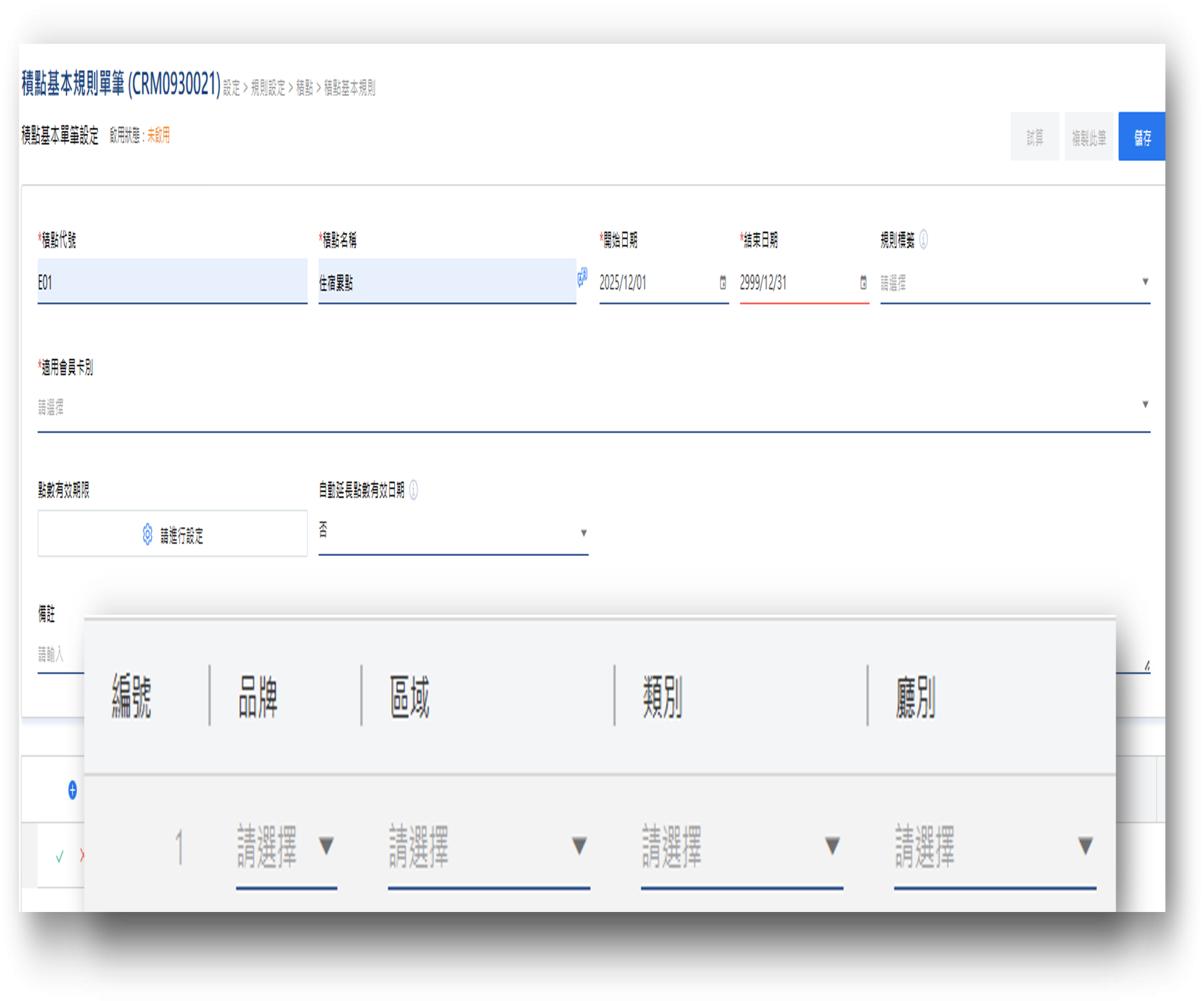Open the 開始日期 calendar picker icon
Image resolution: width=1204 pixels, height=1001 pixels.
[722, 283]
